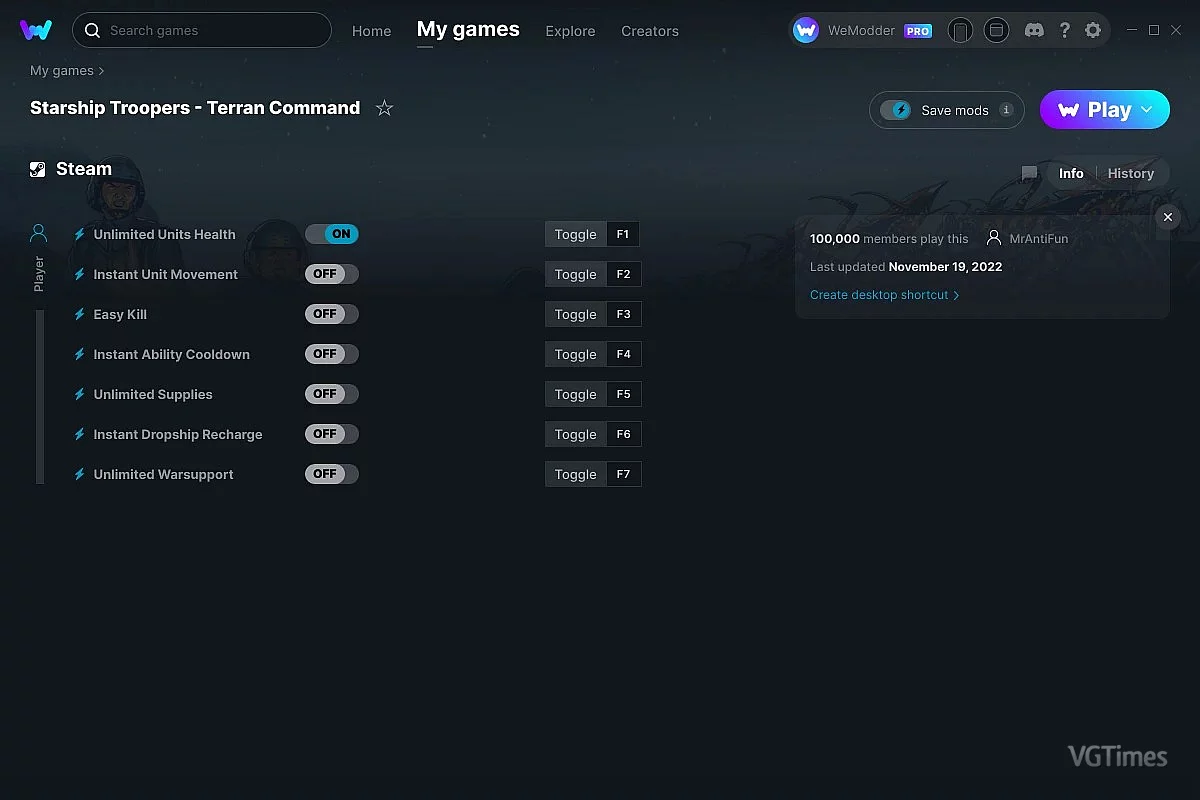This screenshot has width=1200, height=800.
Task: Click Toggle button for F7 hotkey
Action: (575, 474)
